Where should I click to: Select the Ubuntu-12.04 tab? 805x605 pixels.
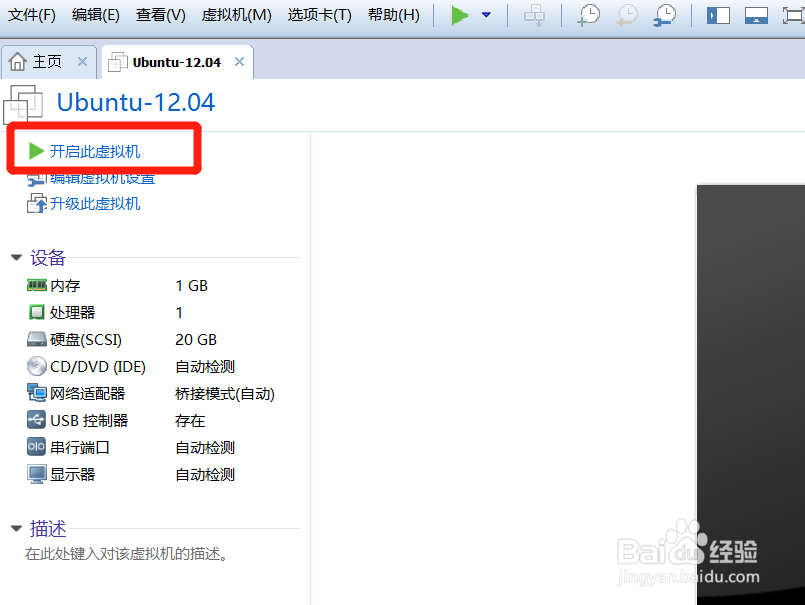point(177,62)
